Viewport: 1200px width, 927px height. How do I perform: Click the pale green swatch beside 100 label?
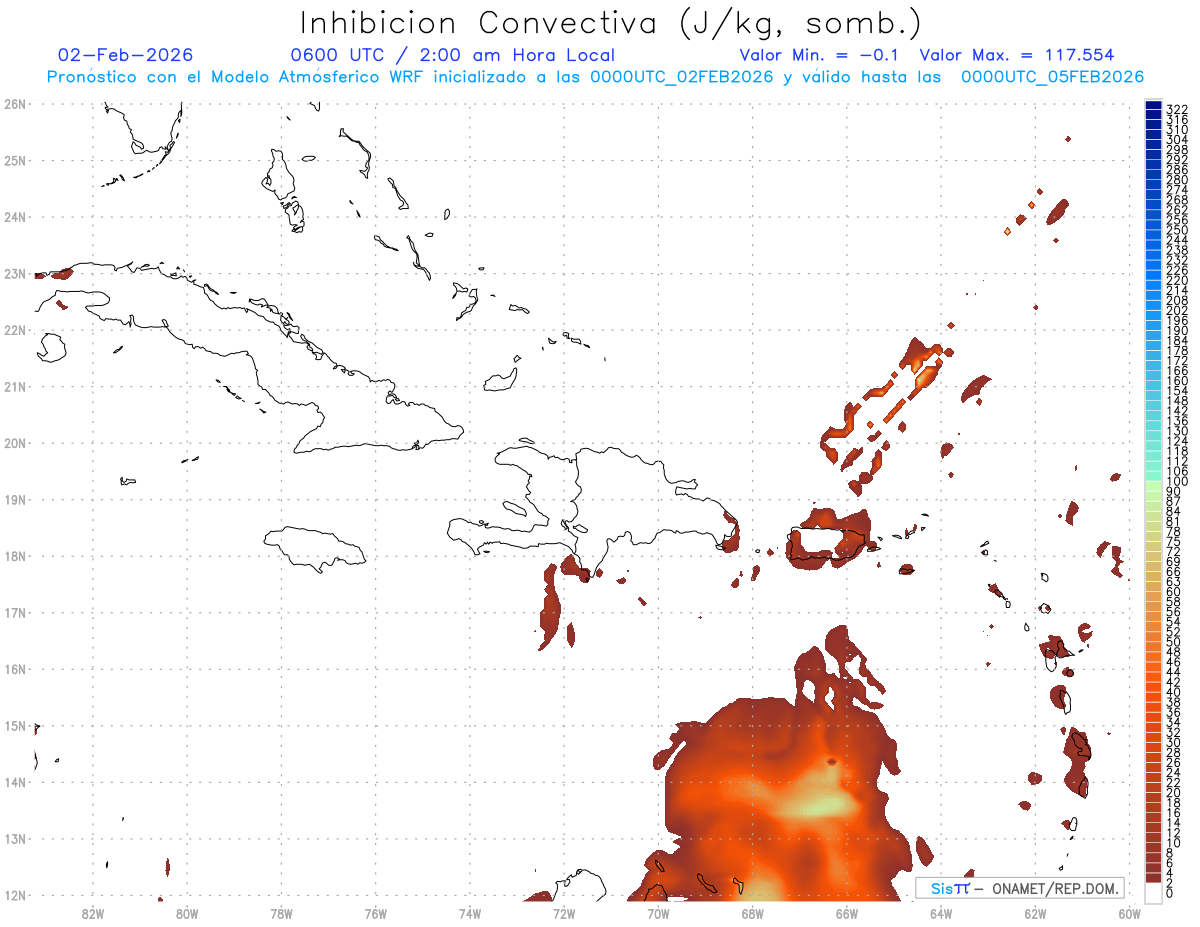click(x=1153, y=485)
